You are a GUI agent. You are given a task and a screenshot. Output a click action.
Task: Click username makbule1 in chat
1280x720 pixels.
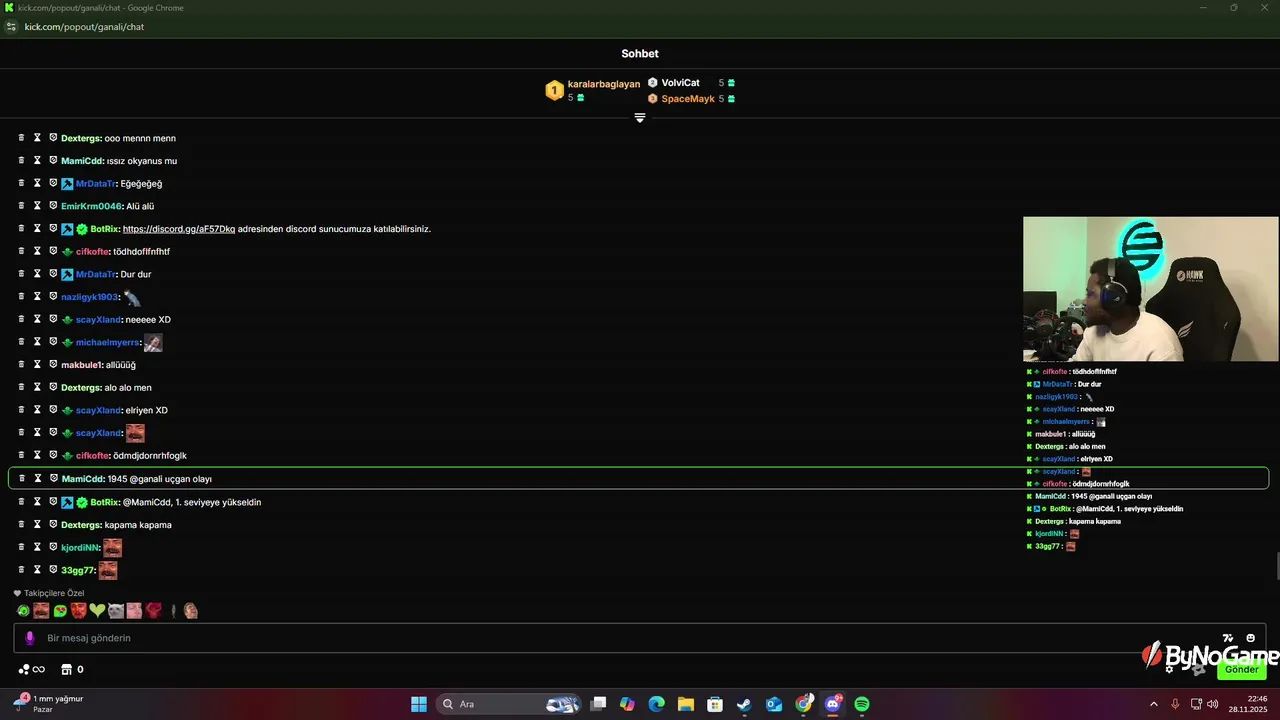(81, 365)
